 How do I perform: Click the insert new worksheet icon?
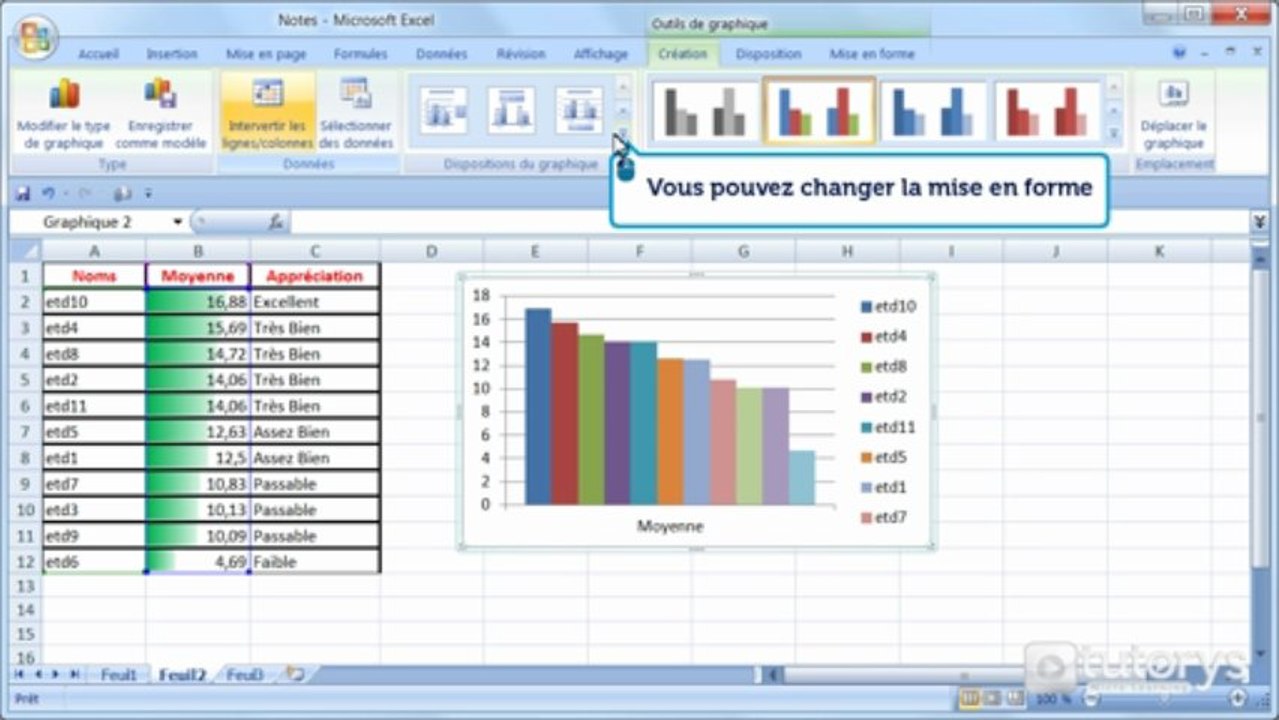295,674
